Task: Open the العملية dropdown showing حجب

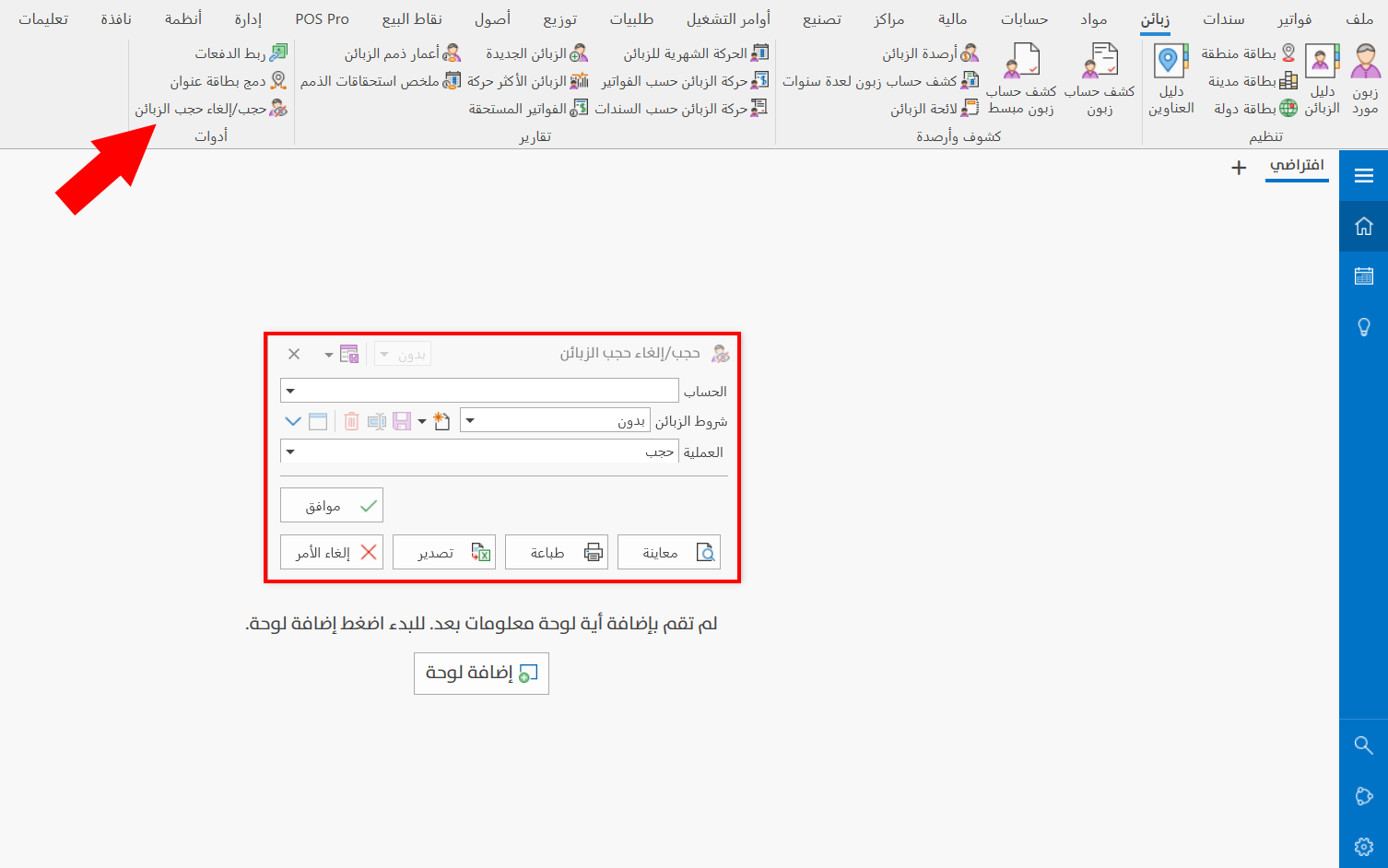Action: click(290, 452)
